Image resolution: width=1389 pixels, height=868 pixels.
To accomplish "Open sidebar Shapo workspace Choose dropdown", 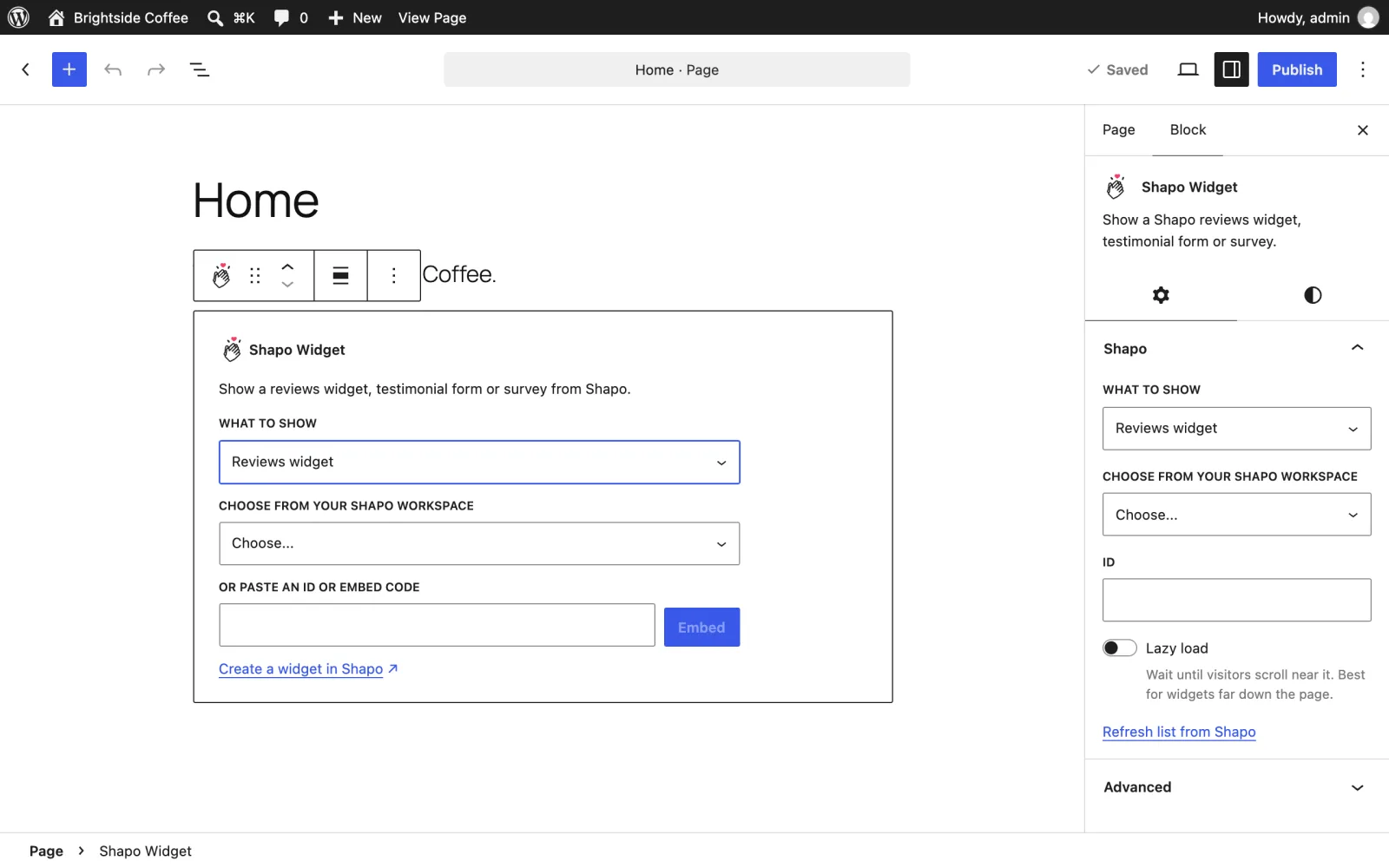I will tap(1236, 515).
